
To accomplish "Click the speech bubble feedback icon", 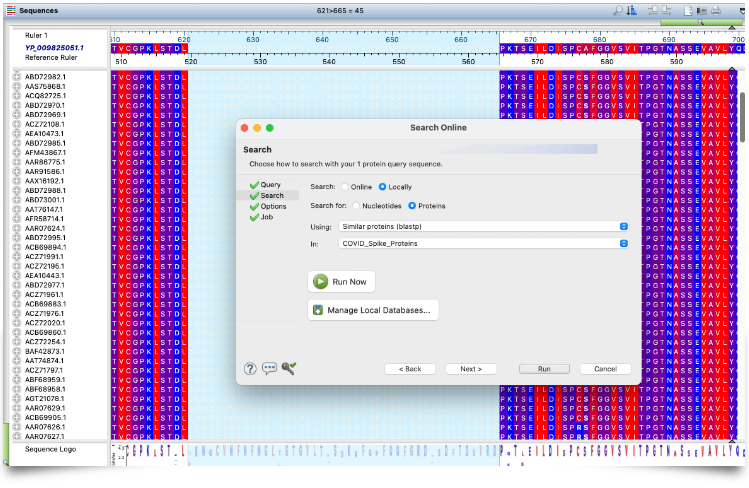I will pos(269,368).
